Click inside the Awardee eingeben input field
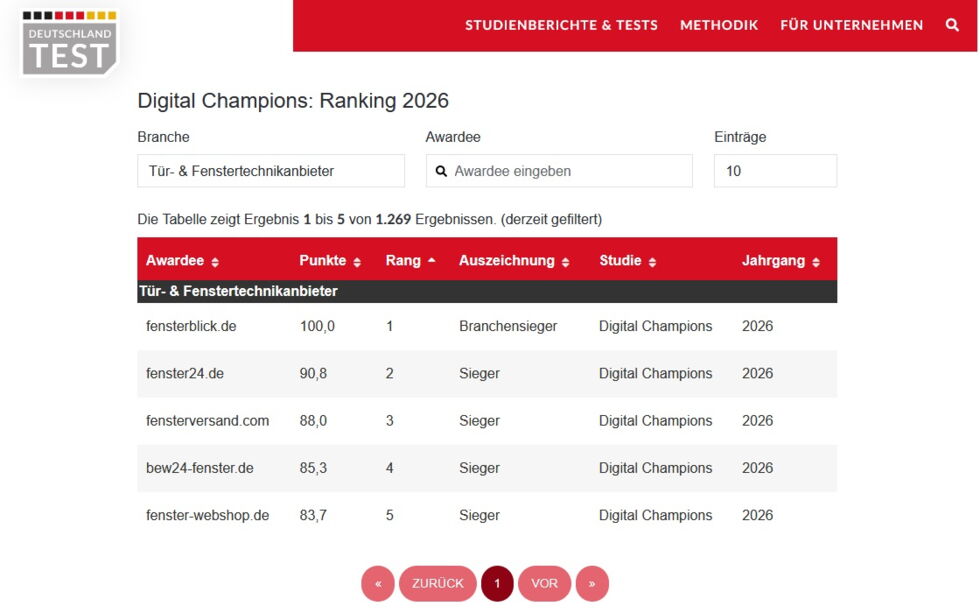Screen dimensions: 980x613 click(560, 171)
